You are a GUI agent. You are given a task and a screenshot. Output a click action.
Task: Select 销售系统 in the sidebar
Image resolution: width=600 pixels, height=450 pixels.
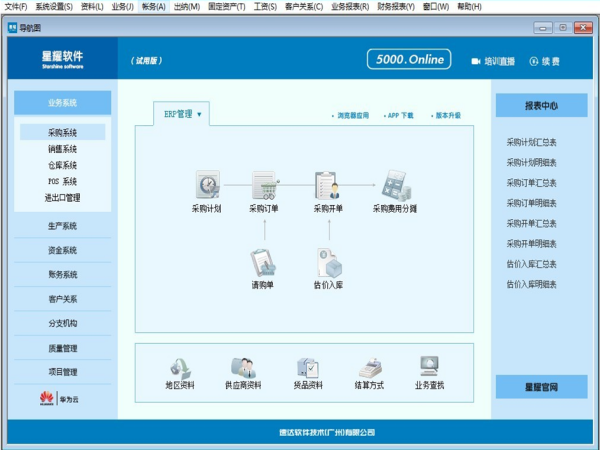[62, 149]
